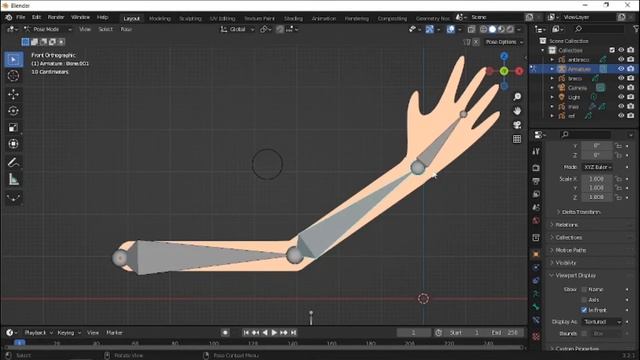Open the Tool properties tab

pos(536,151)
